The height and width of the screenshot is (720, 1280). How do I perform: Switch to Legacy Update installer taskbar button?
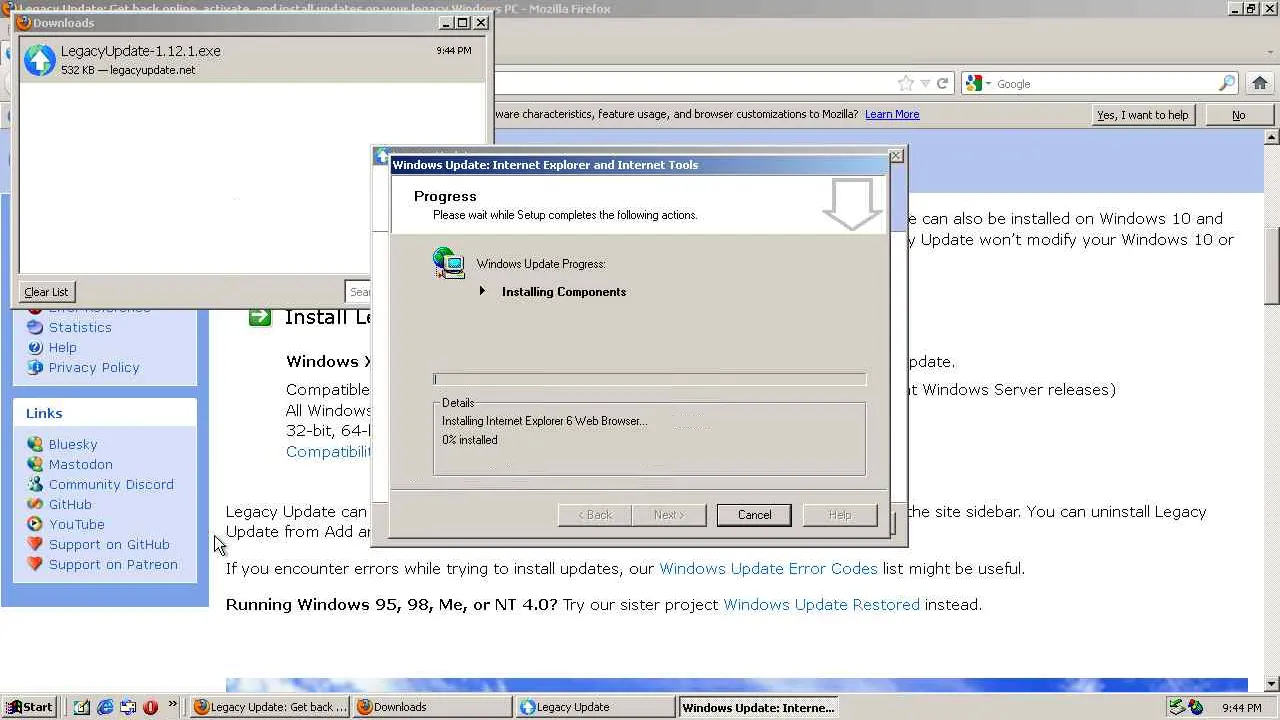point(595,707)
